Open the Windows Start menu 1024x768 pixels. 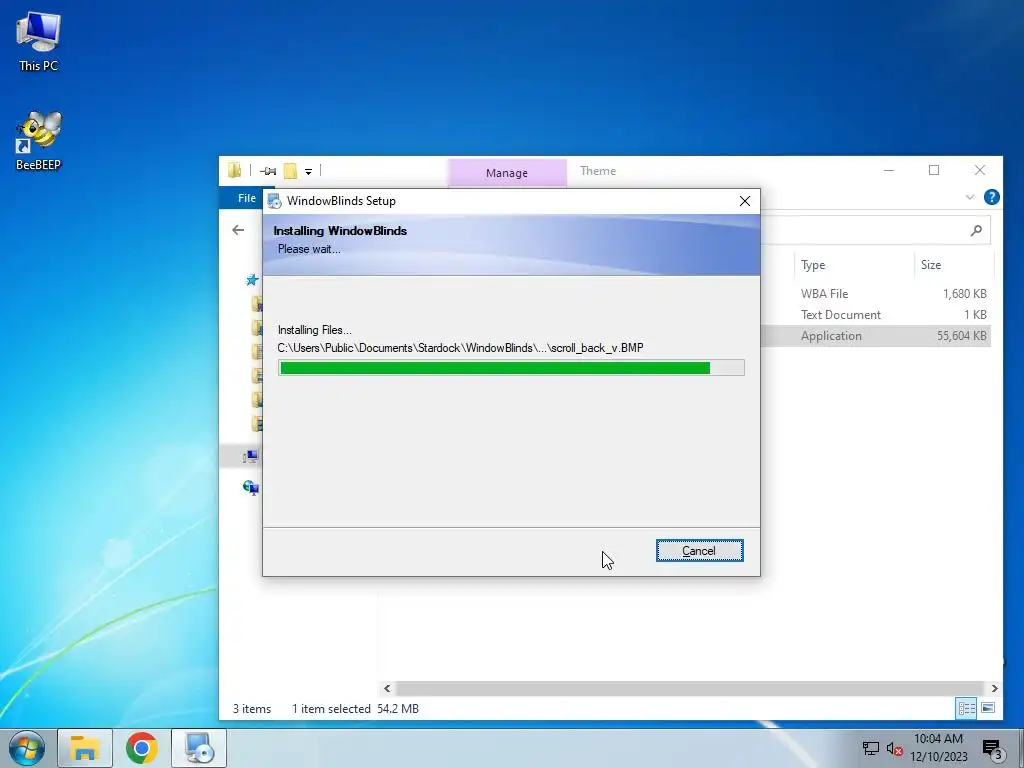pos(27,748)
